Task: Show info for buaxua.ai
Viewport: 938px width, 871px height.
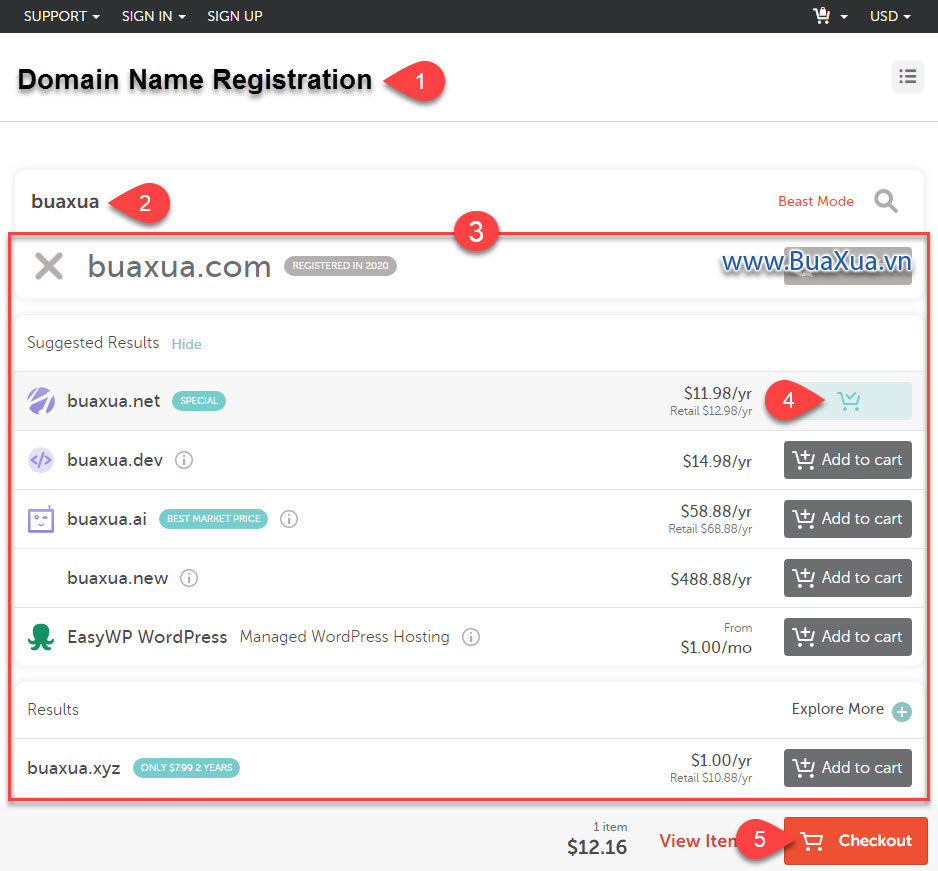Action: tap(289, 519)
